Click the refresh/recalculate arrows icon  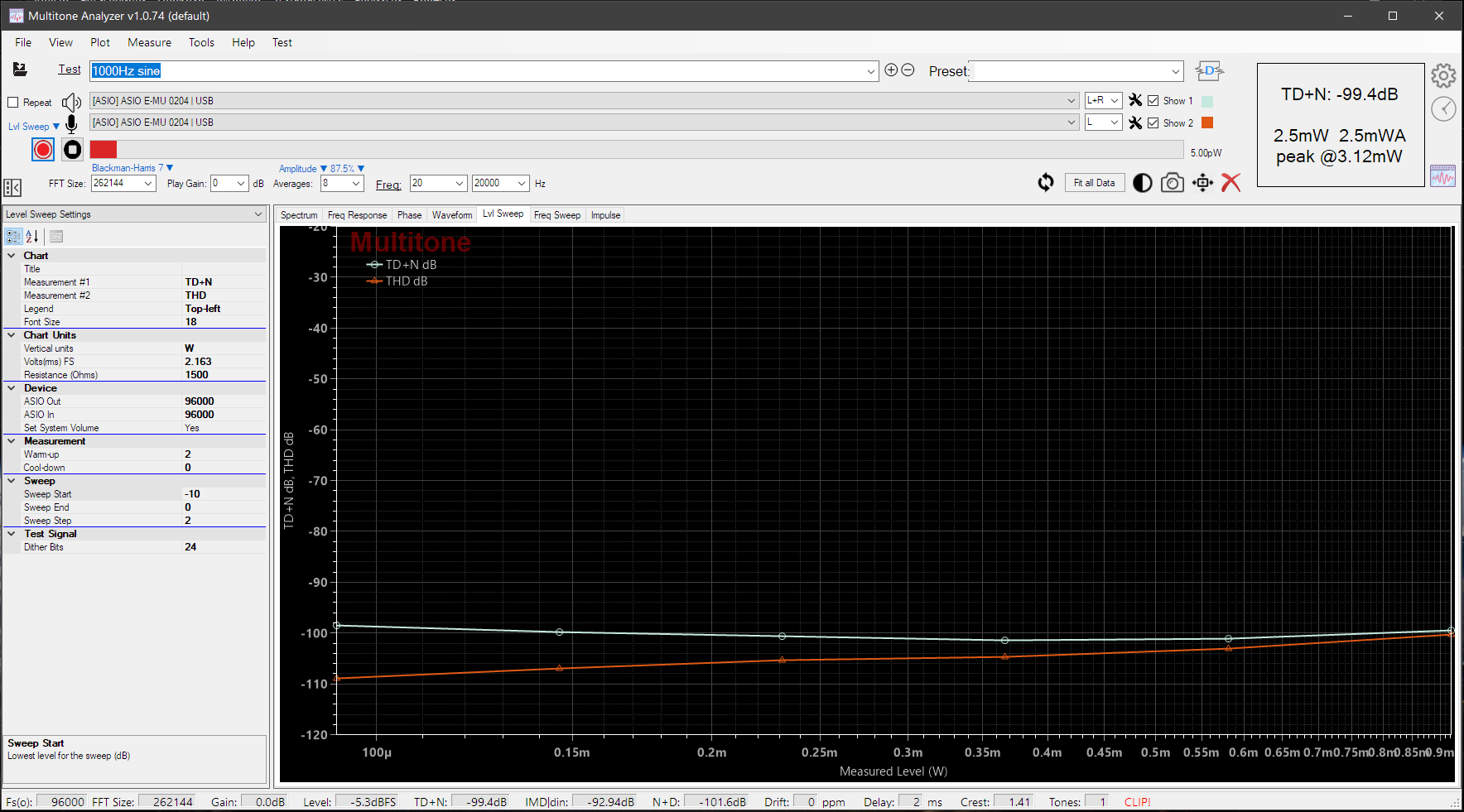tap(1046, 183)
